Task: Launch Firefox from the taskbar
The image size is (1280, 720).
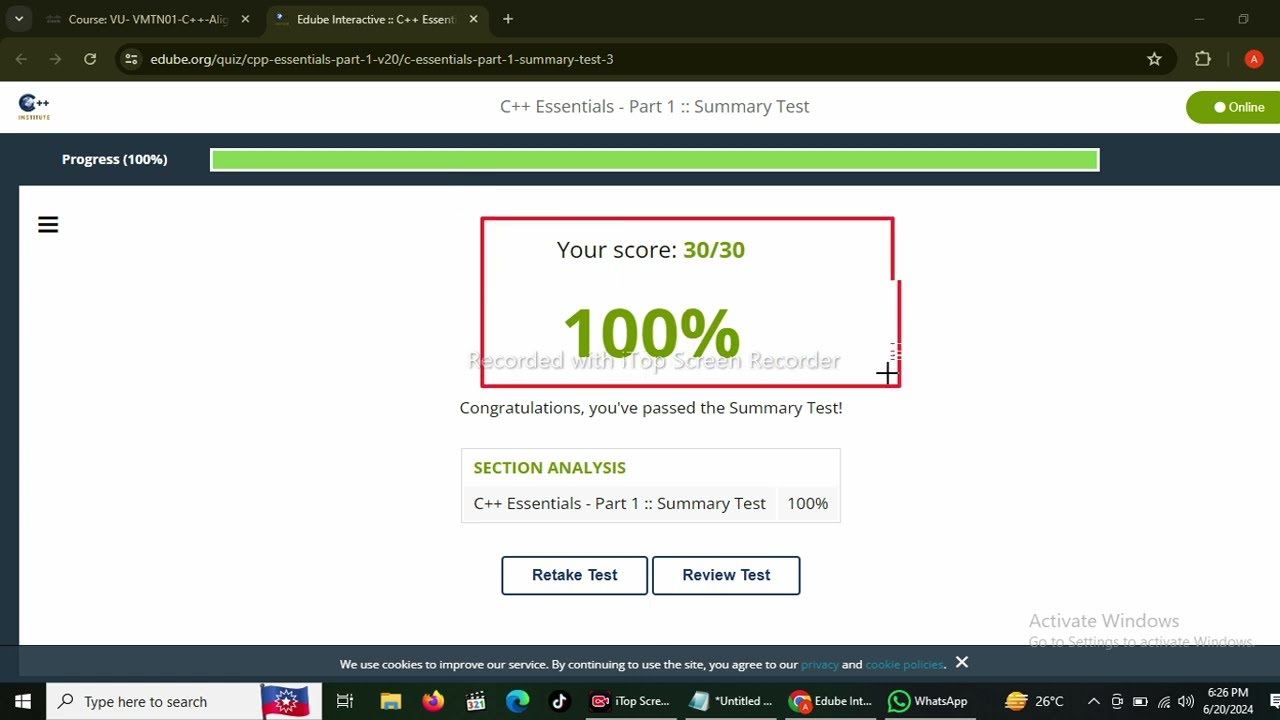Action: click(433, 701)
